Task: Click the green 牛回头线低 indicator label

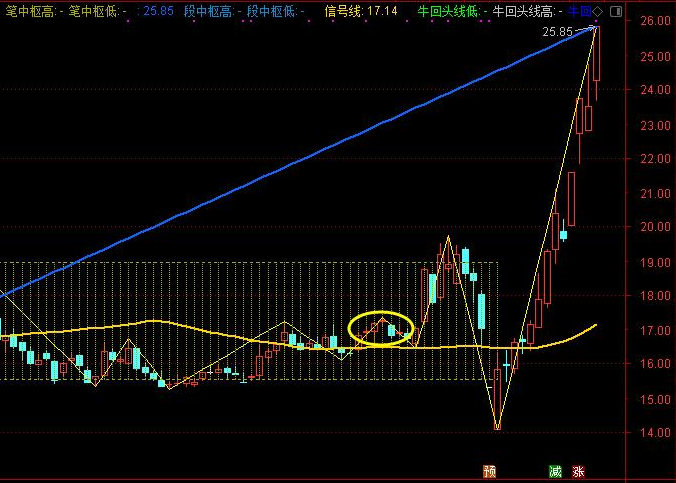Action: tap(452, 11)
